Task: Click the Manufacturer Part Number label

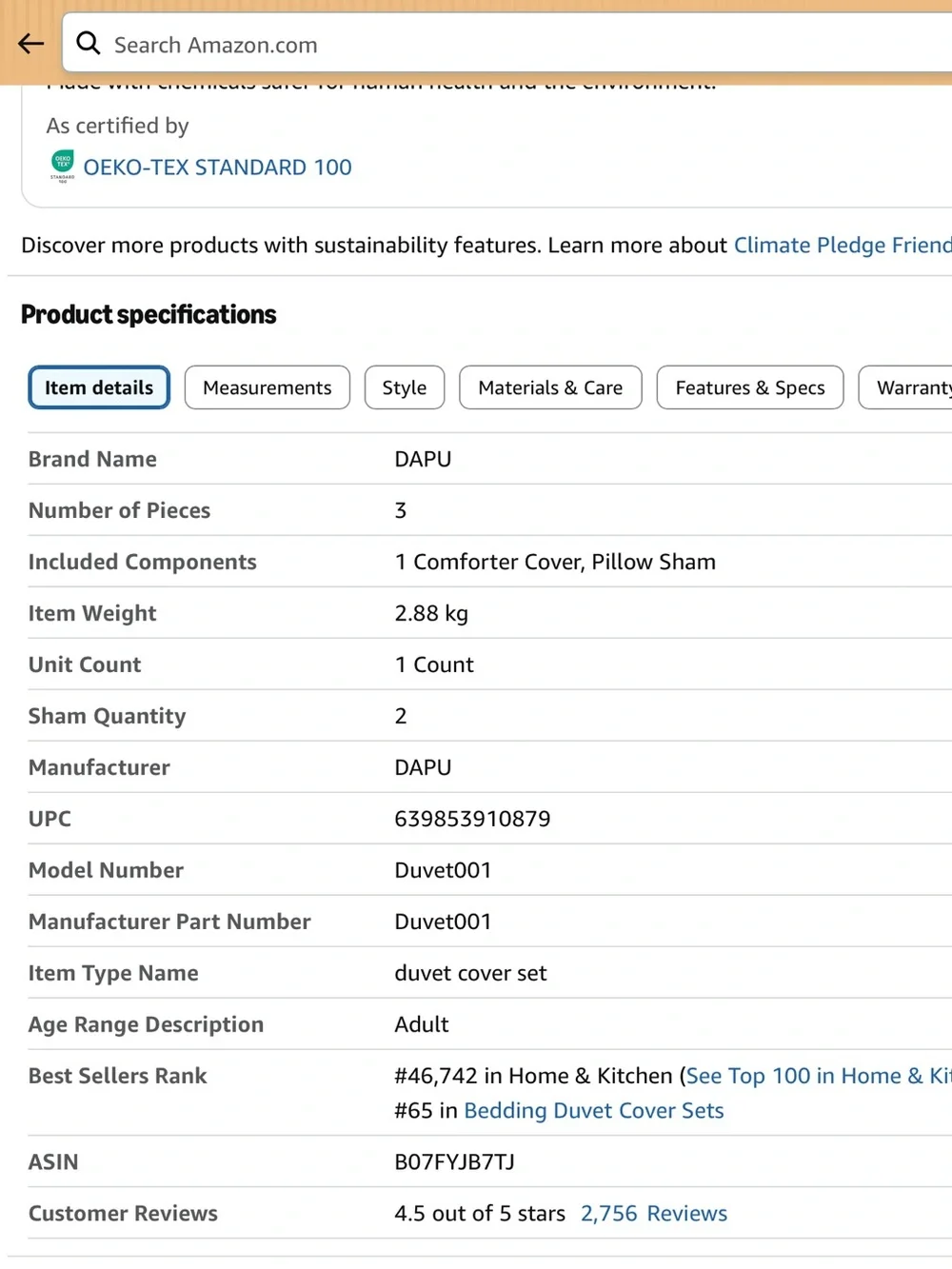Action: 169,922
